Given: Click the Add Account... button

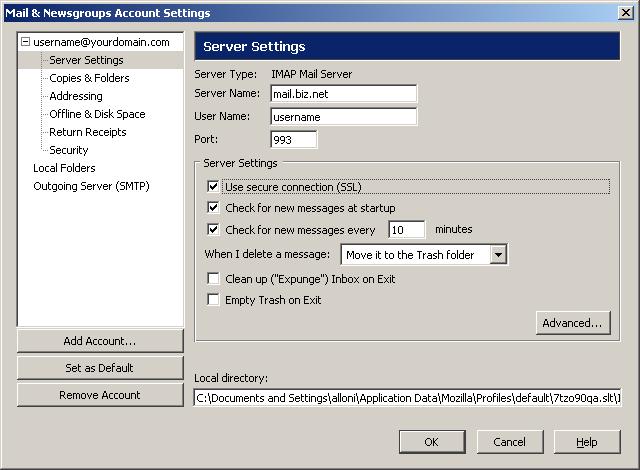Looking at the screenshot, I should (x=100, y=341).
